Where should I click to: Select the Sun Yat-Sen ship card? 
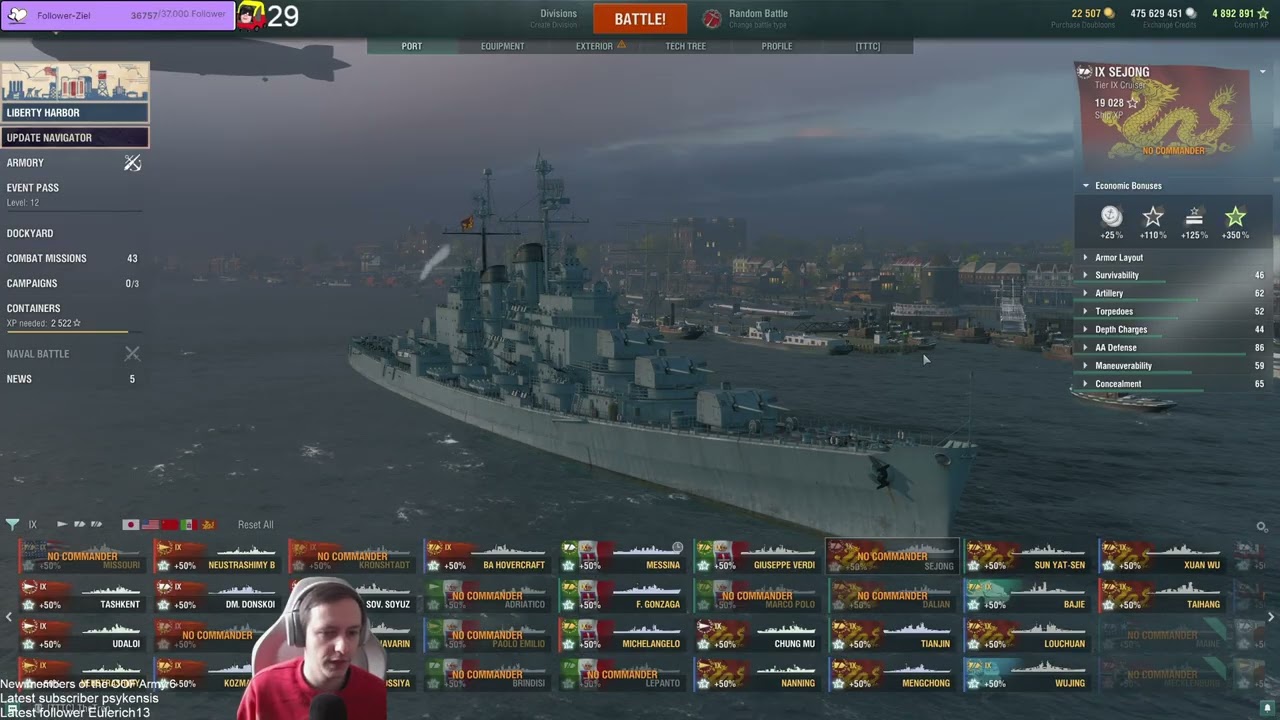[1027, 556]
